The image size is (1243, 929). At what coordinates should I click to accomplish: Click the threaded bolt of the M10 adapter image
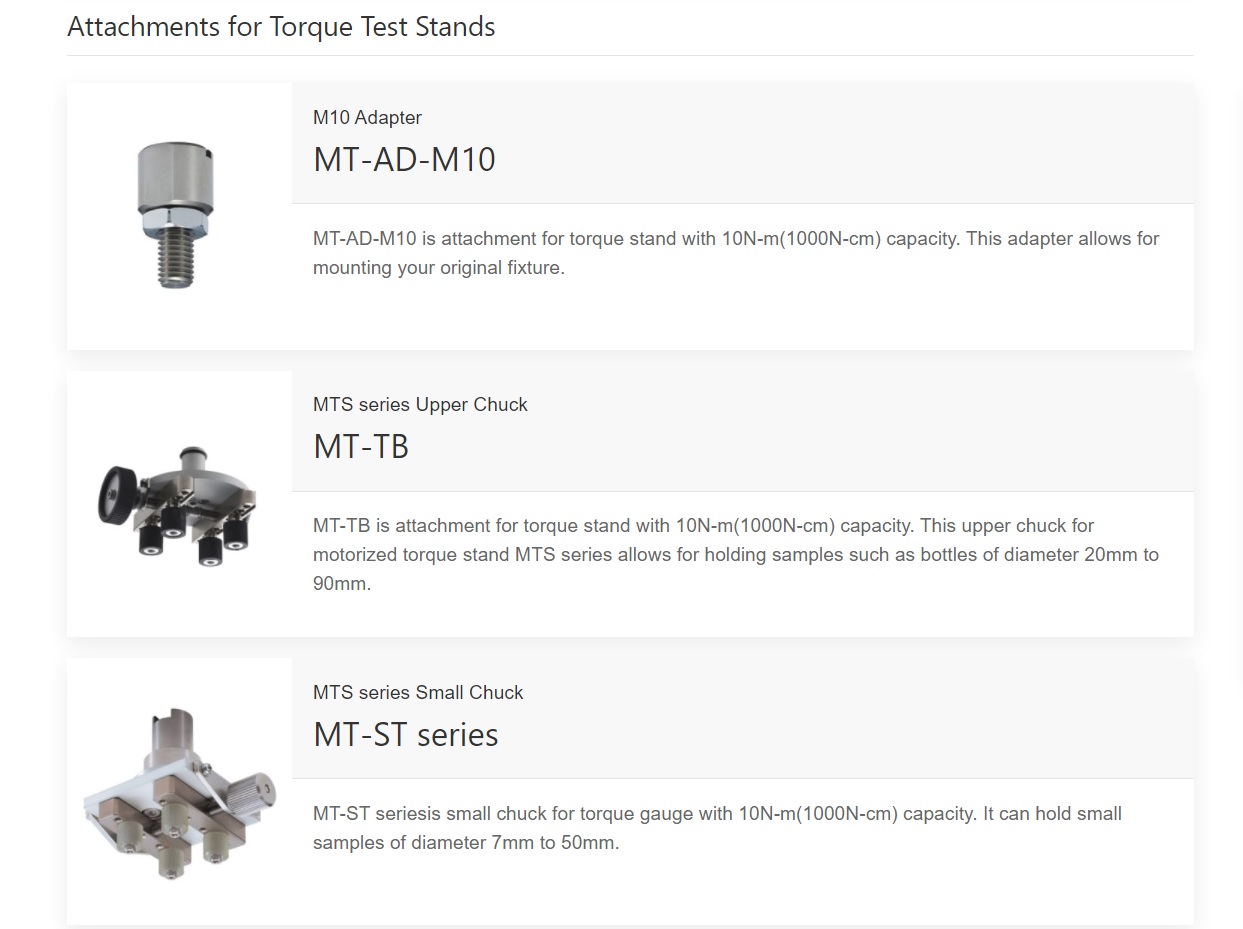click(176, 258)
